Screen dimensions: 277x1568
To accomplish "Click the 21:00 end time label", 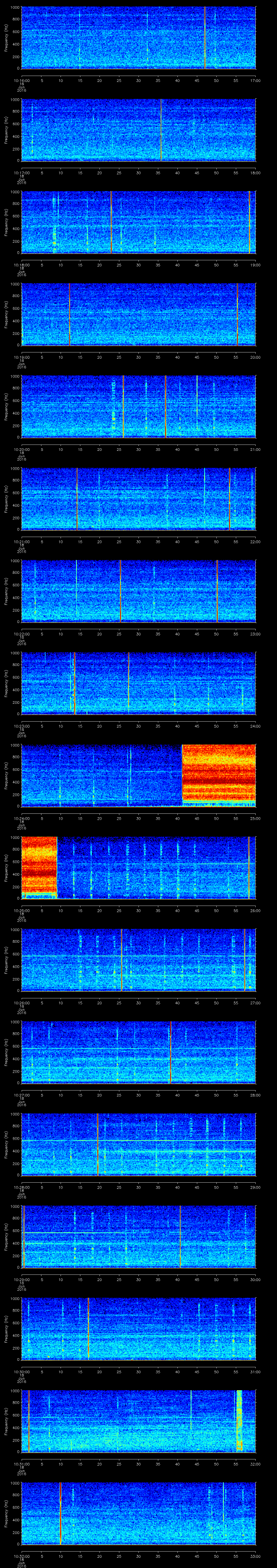I will pyautogui.click(x=255, y=449).
